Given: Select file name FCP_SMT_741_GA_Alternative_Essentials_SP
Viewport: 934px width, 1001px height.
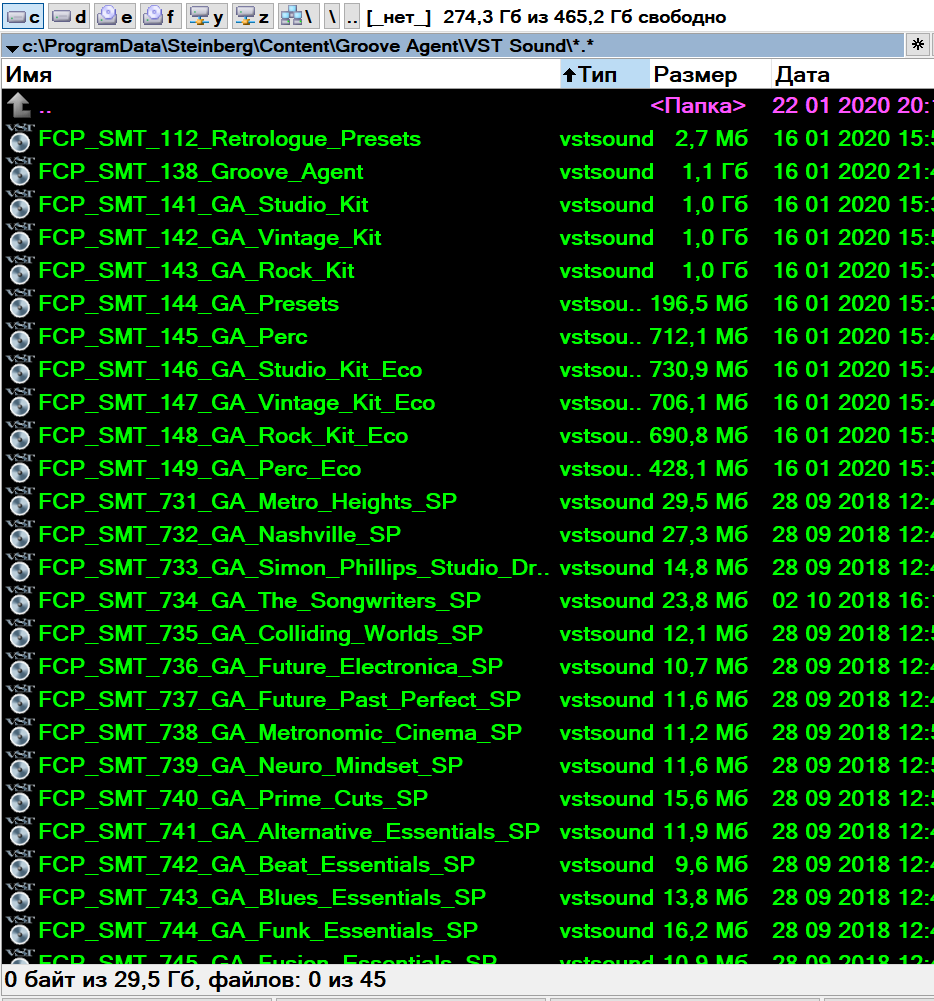Looking at the screenshot, I should pos(289,832).
